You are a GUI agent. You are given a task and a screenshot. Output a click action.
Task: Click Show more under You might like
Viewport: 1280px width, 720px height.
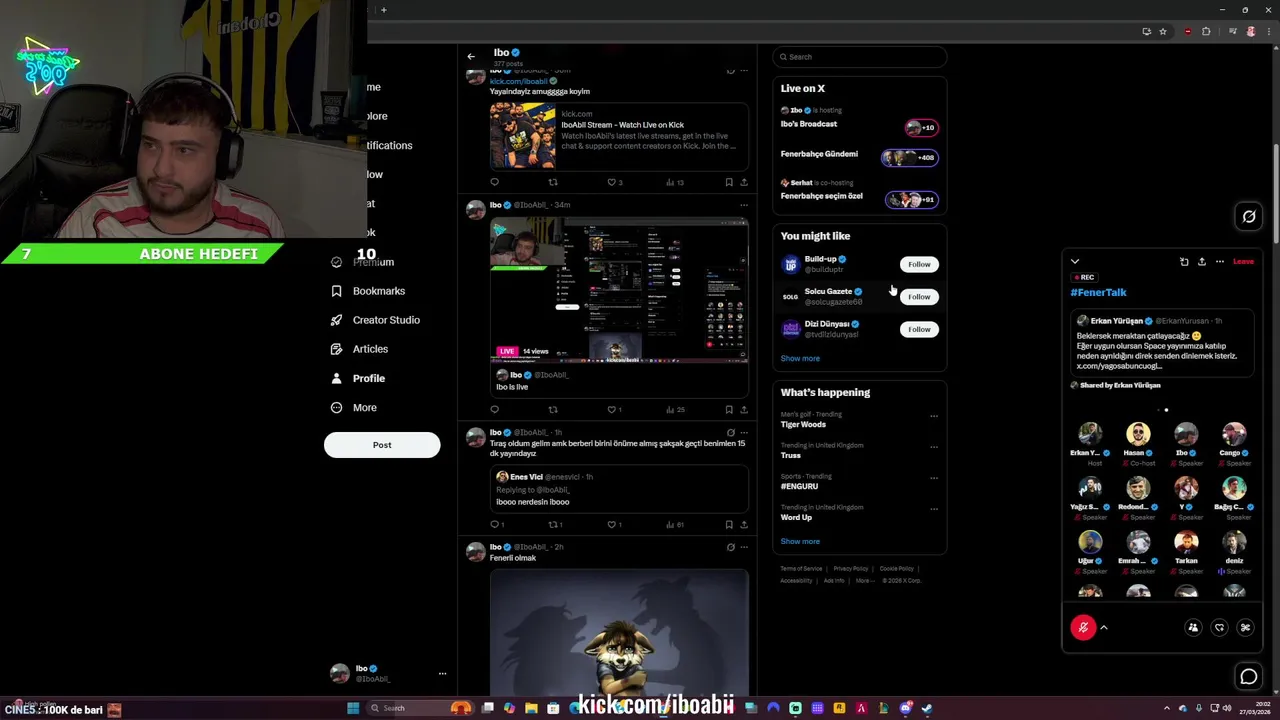click(x=800, y=358)
